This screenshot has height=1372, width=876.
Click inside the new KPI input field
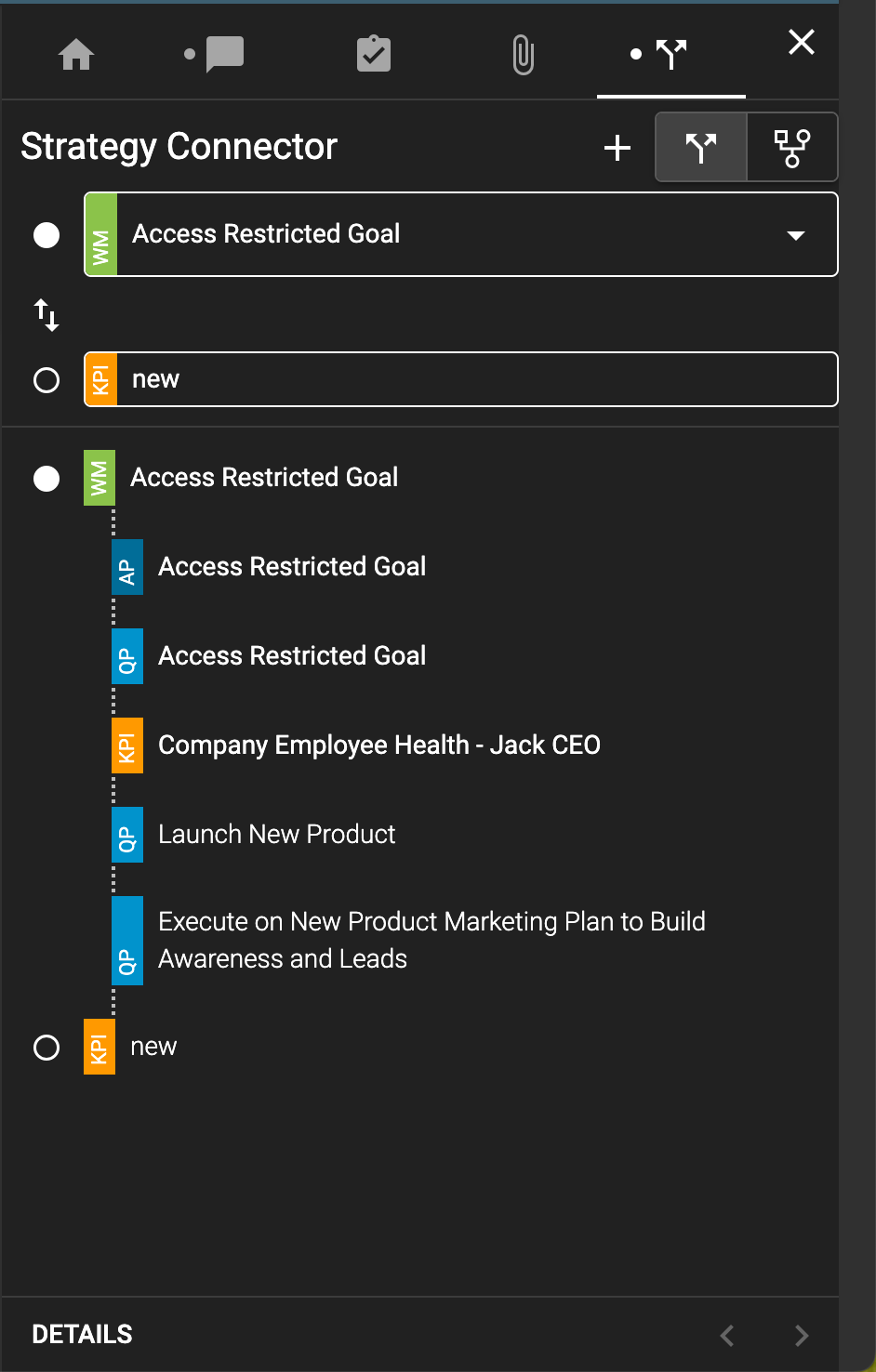[x=372, y=379]
